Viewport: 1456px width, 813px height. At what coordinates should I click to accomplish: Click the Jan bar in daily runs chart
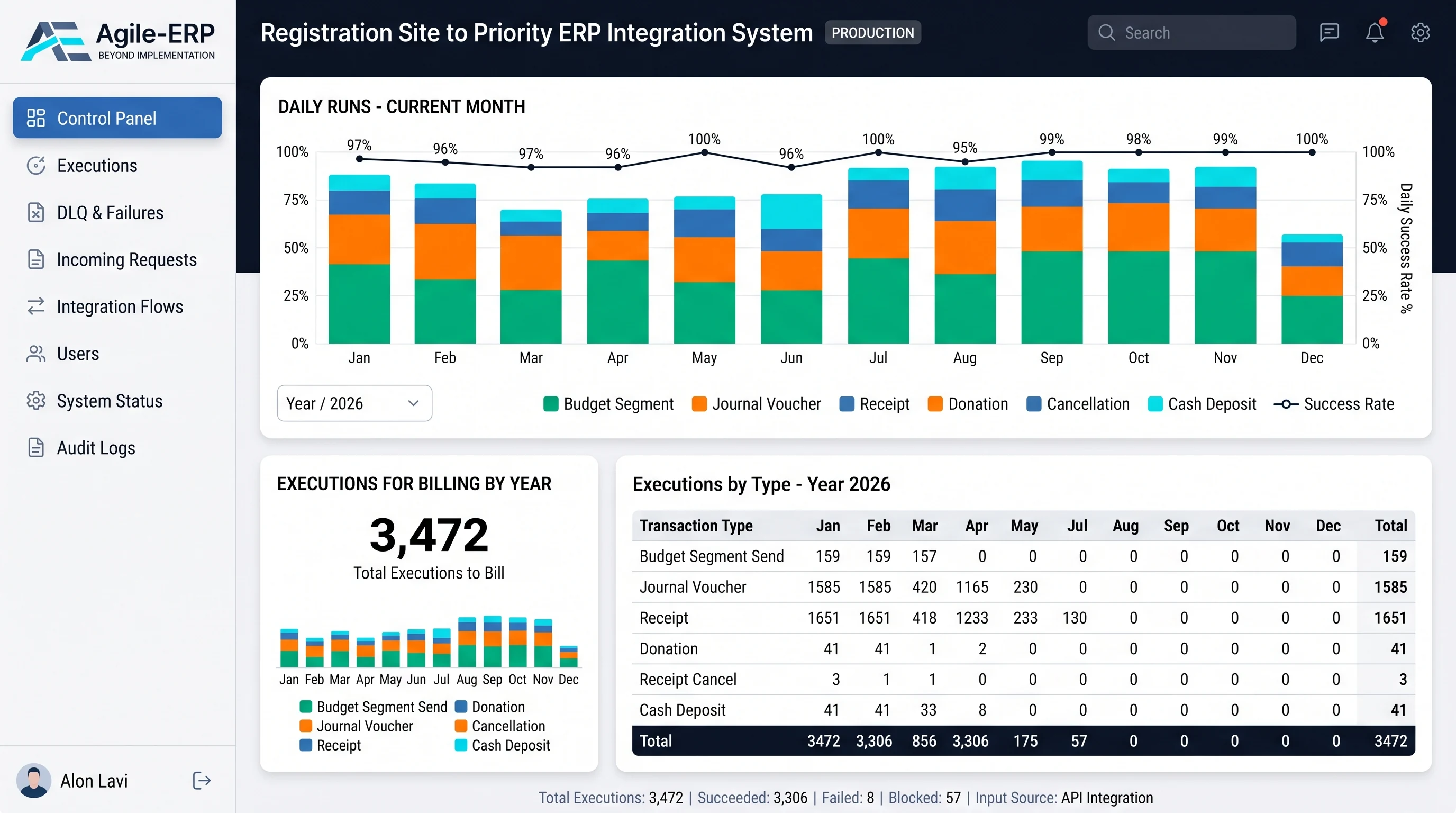click(x=359, y=259)
